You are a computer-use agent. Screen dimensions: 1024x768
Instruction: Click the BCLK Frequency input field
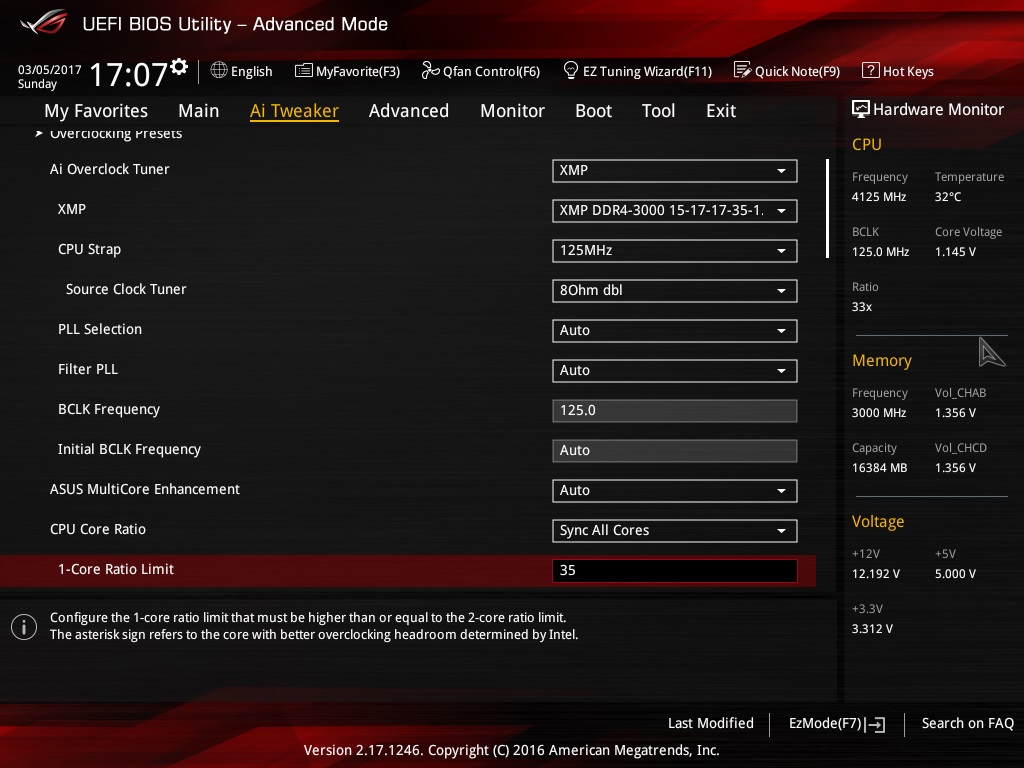click(675, 411)
